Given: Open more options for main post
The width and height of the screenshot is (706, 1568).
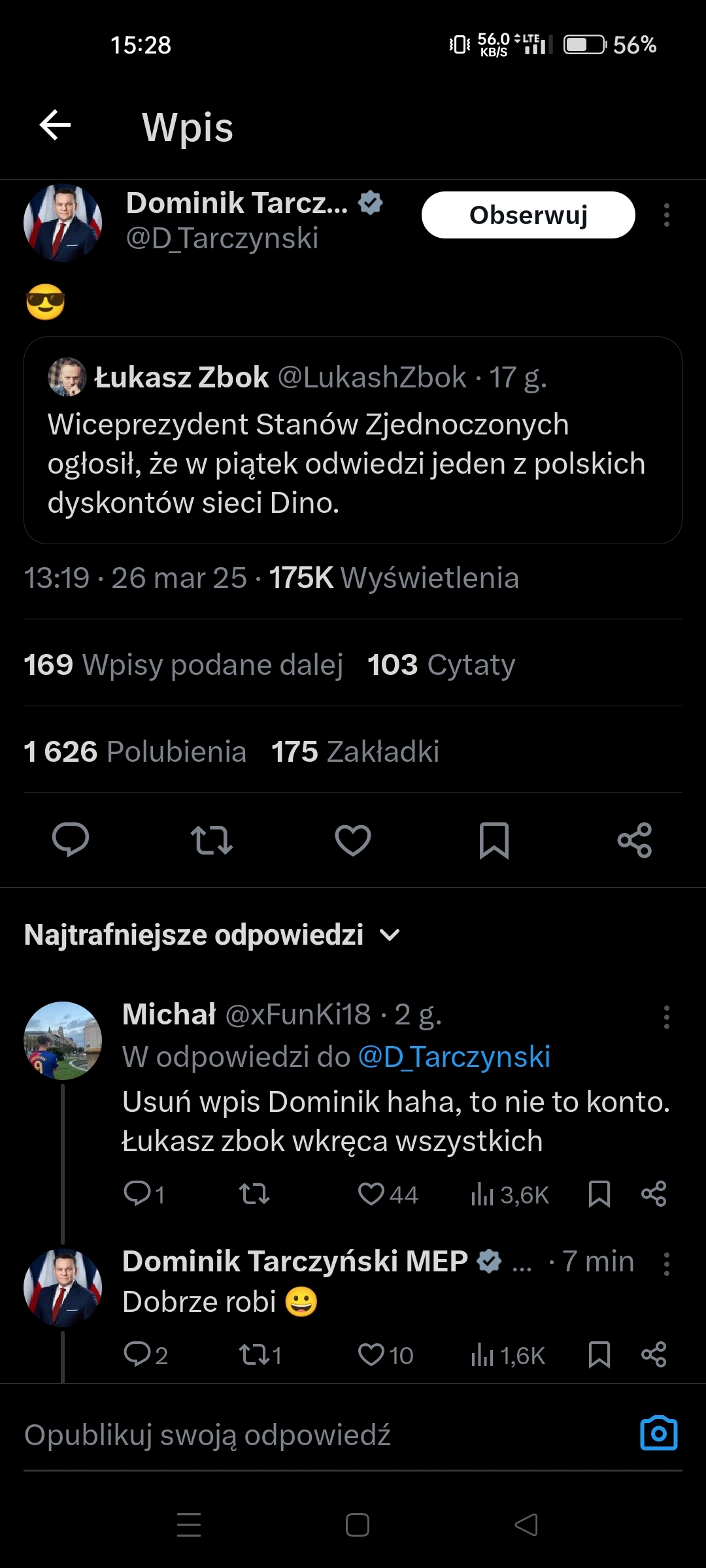Looking at the screenshot, I should [x=666, y=215].
